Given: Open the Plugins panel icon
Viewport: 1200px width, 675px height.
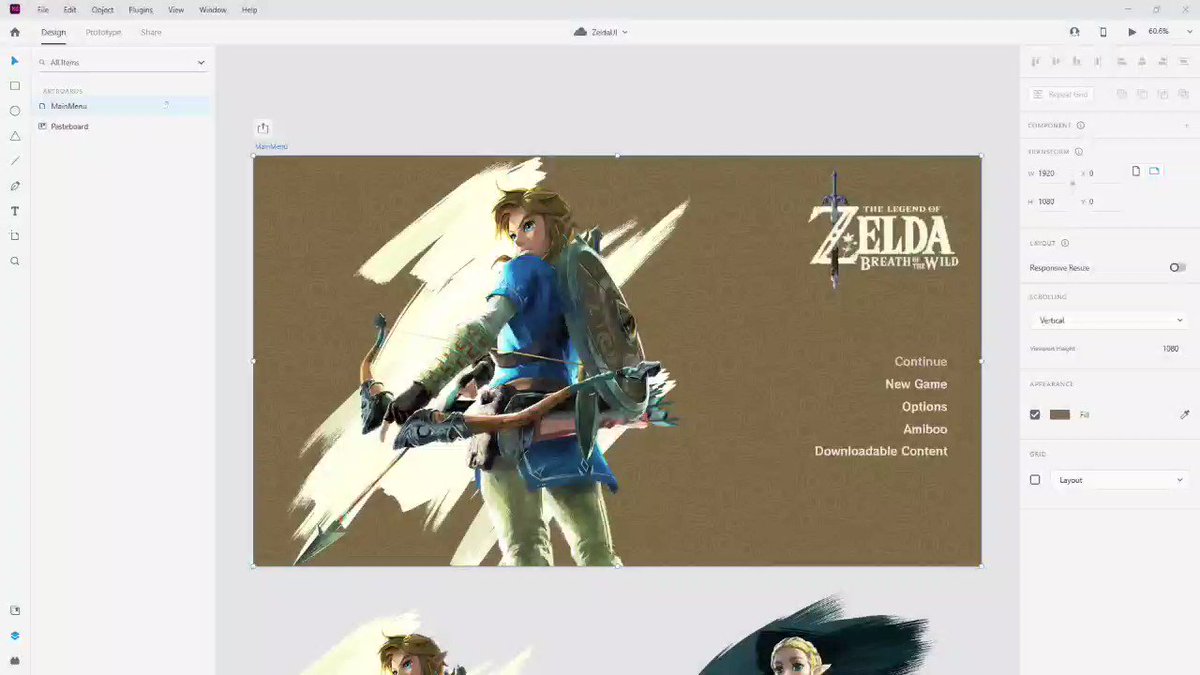Looking at the screenshot, I should pyautogui.click(x=15, y=660).
